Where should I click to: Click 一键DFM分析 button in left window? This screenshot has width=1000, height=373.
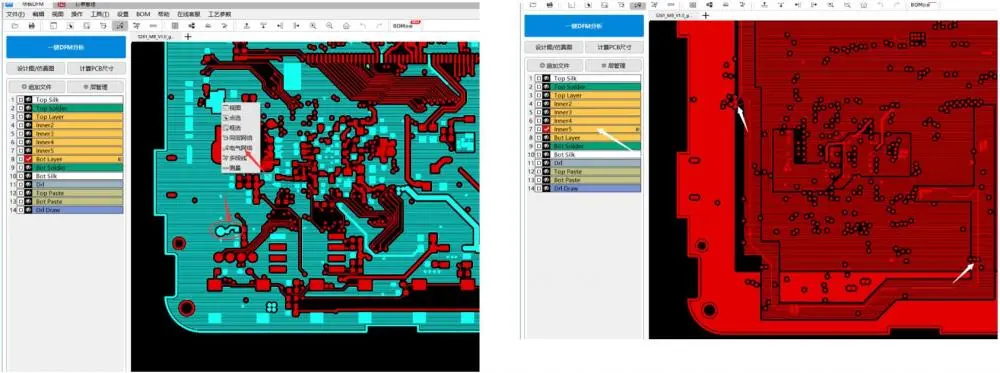tap(66, 48)
